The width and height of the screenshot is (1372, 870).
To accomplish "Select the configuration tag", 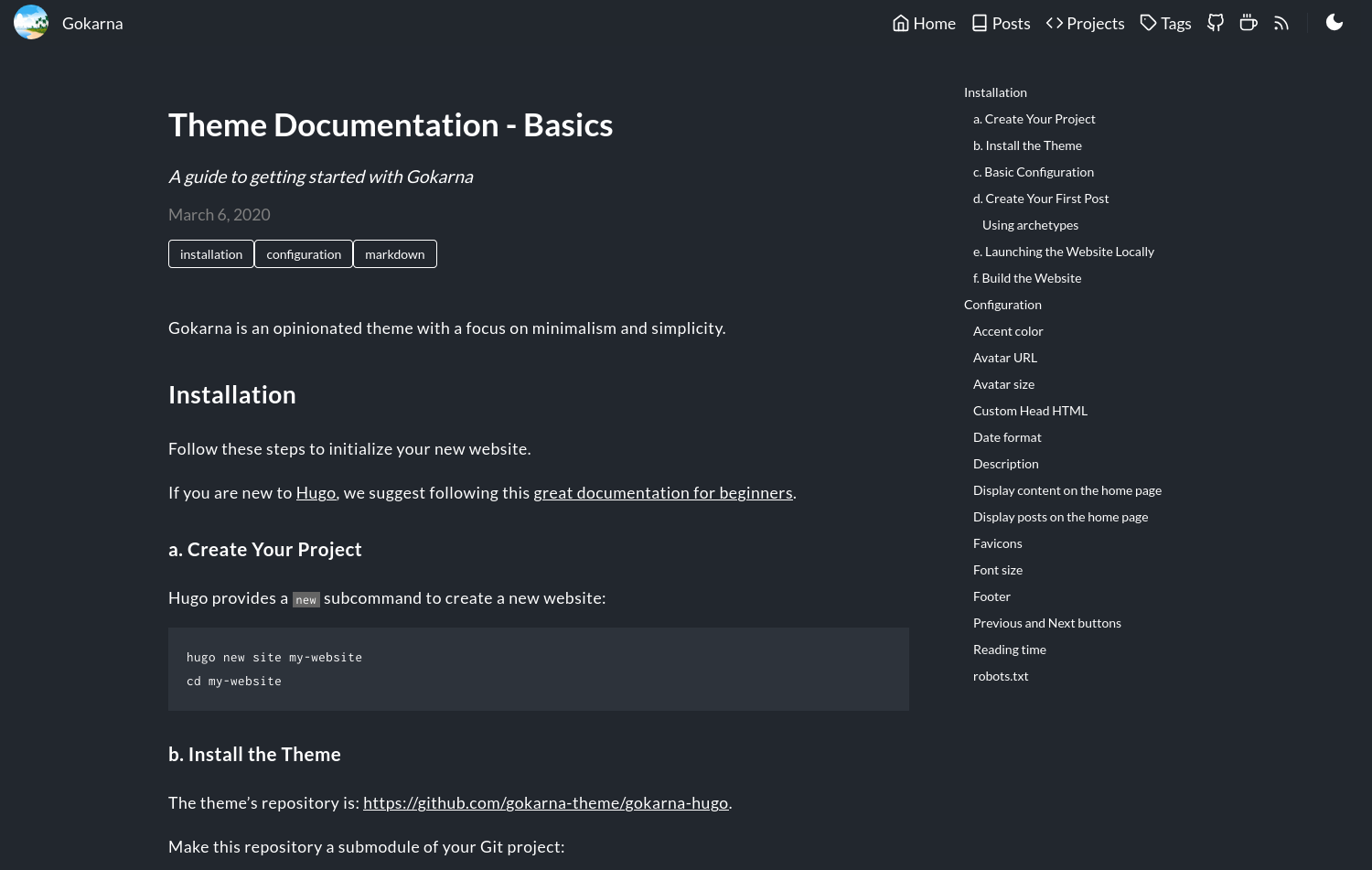I will (x=304, y=254).
